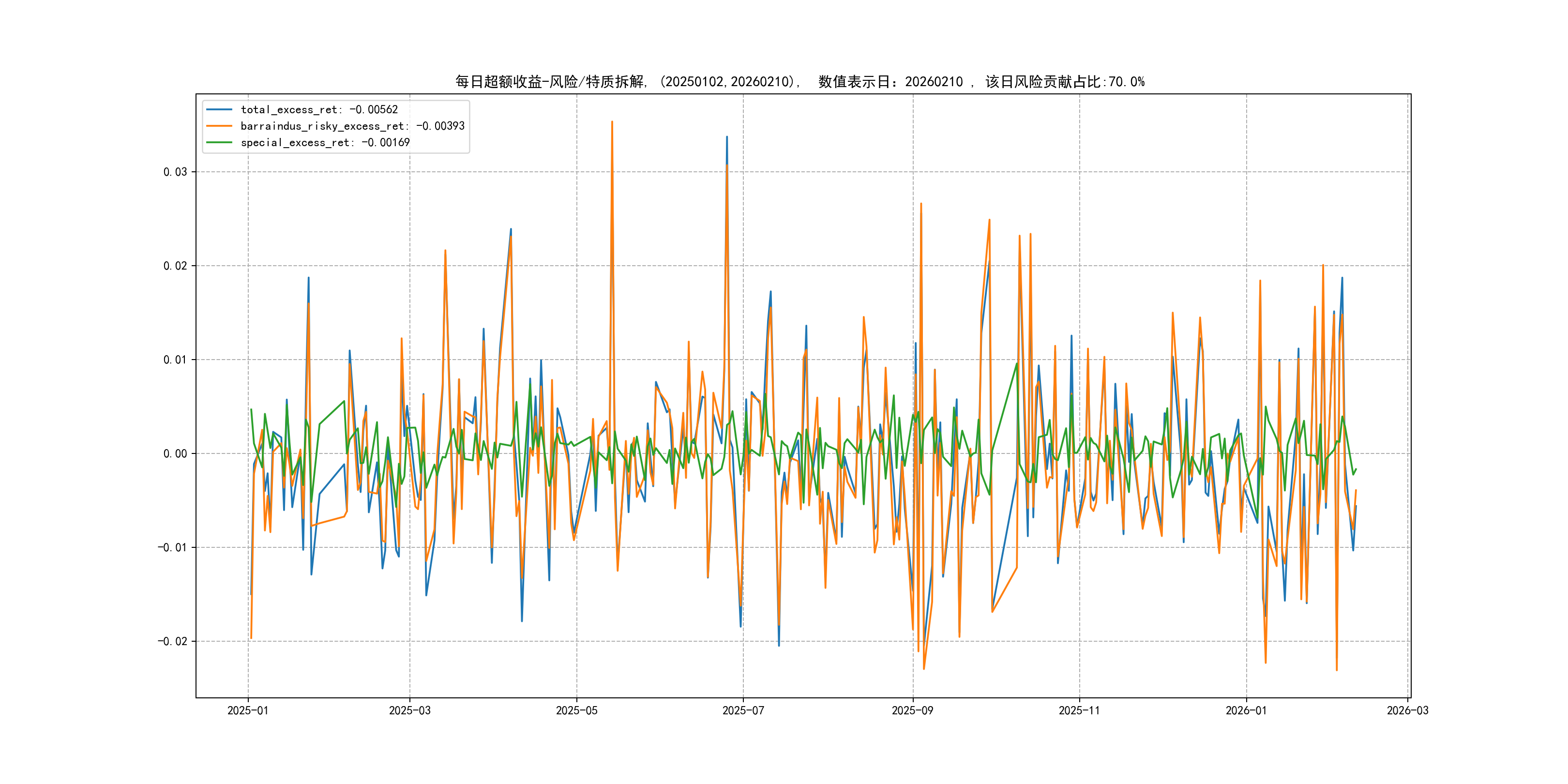
Task: Click the 2025-01 x-axis tick label
Action: [248, 710]
